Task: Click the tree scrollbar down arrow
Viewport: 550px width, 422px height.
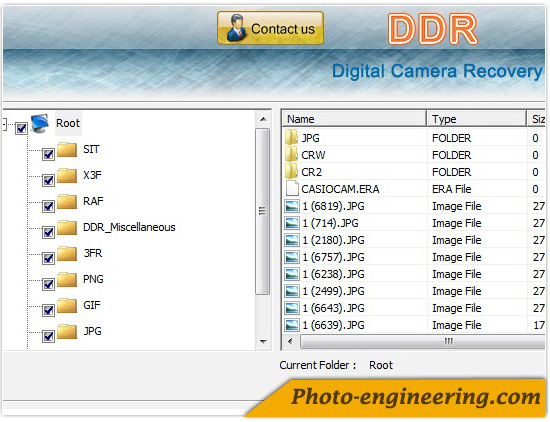Action: coord(263,341)
